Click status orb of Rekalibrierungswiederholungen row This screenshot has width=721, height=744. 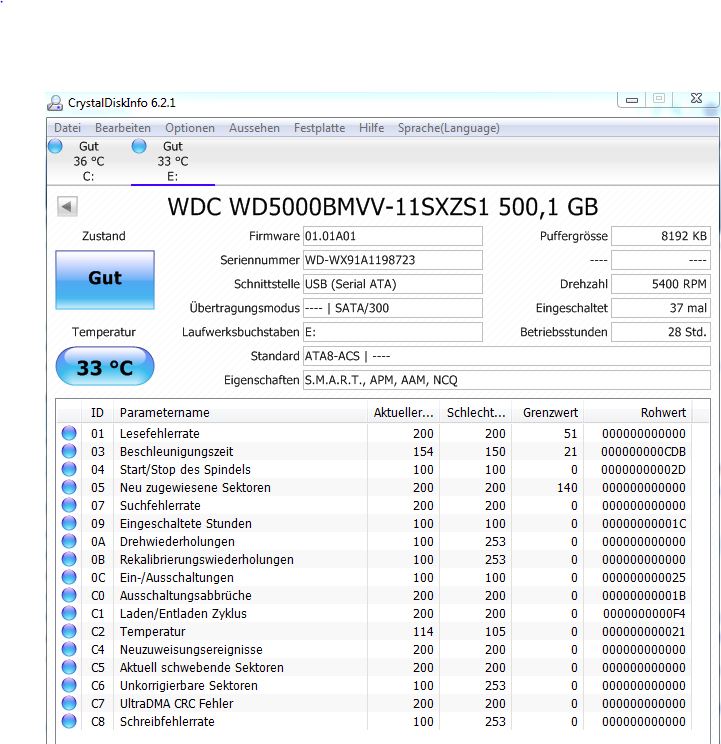click(x=69, y=559)
